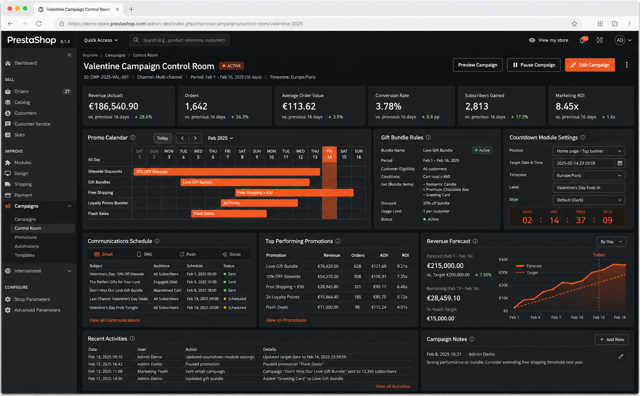Click the Flash Deals calendar bar
Viewport: 640px width, 396px height.
coord(229,214)
